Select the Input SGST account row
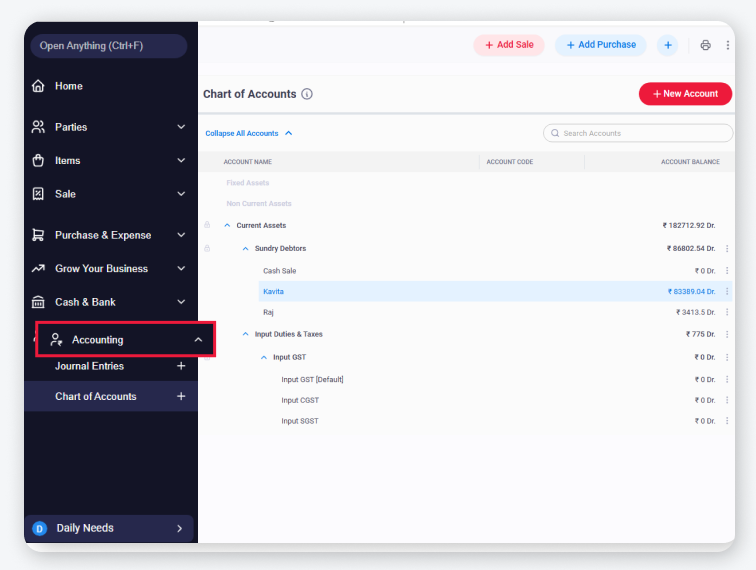The width and height of the screenshot is (756, 570). (x=505, y=421)
